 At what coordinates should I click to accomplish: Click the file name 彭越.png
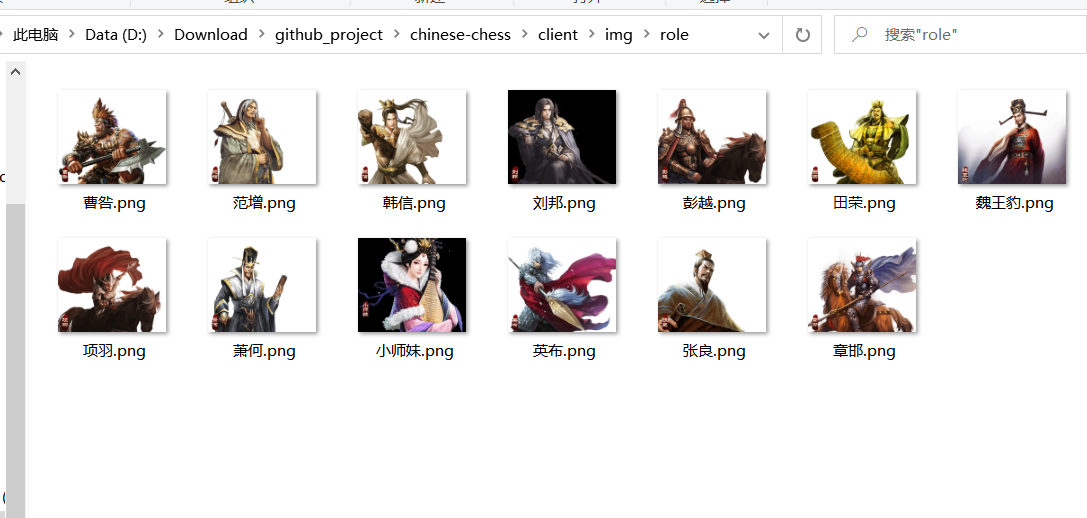pyautogui.click(x=714, y=203)
